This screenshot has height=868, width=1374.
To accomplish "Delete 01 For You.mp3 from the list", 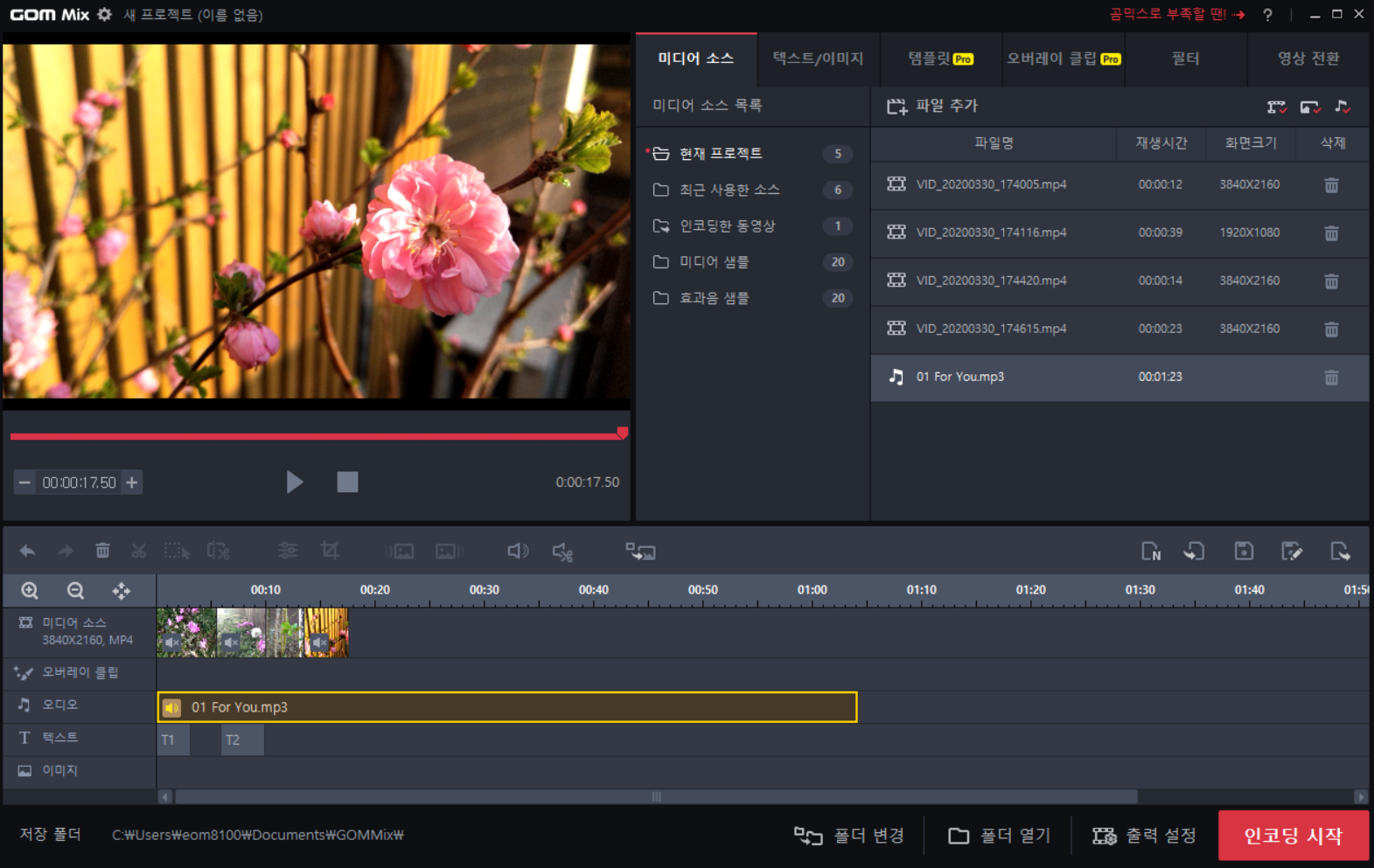I will (1331, 378).
